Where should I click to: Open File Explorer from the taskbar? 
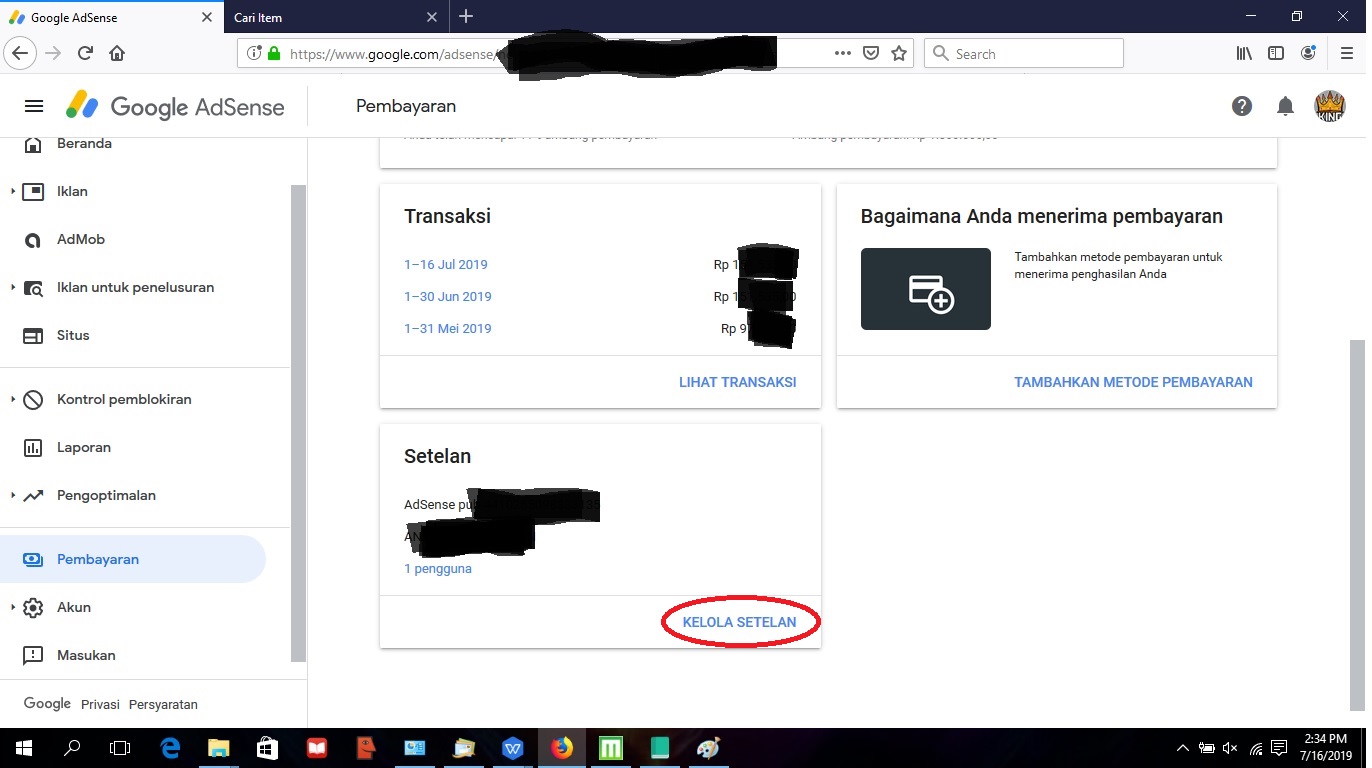coord(218,747)
